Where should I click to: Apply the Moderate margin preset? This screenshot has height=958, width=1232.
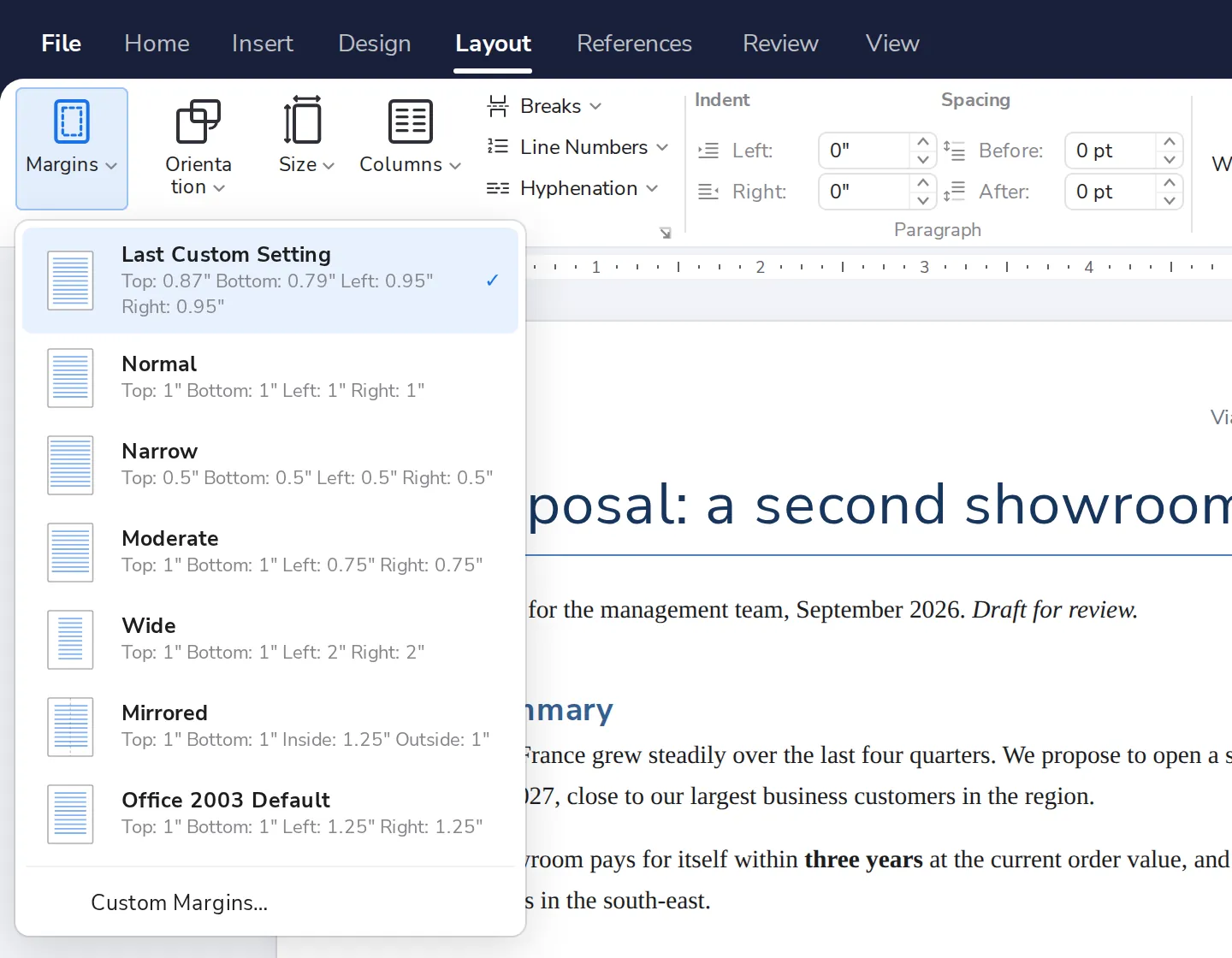[x=270, y=552]
